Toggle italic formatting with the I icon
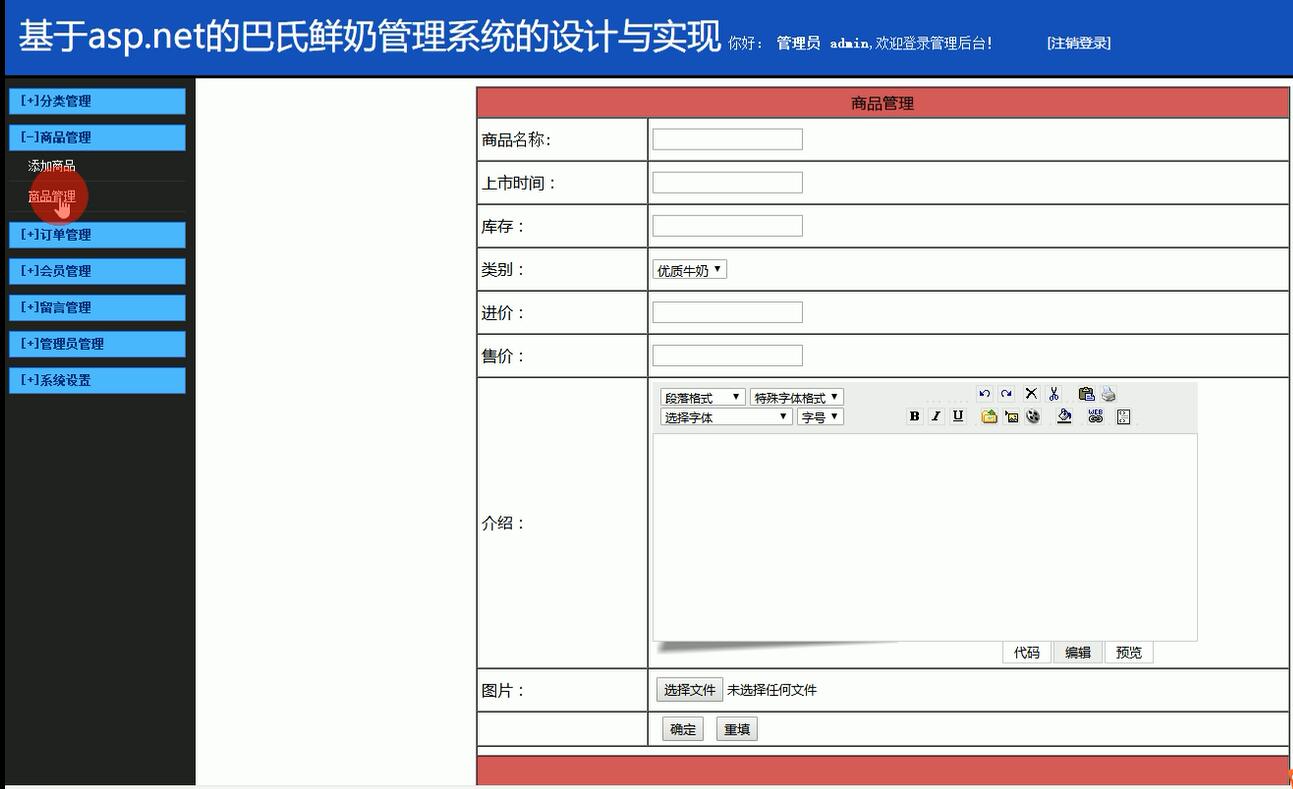Viewport: 1293px width, 789px height. pos(936,416)
